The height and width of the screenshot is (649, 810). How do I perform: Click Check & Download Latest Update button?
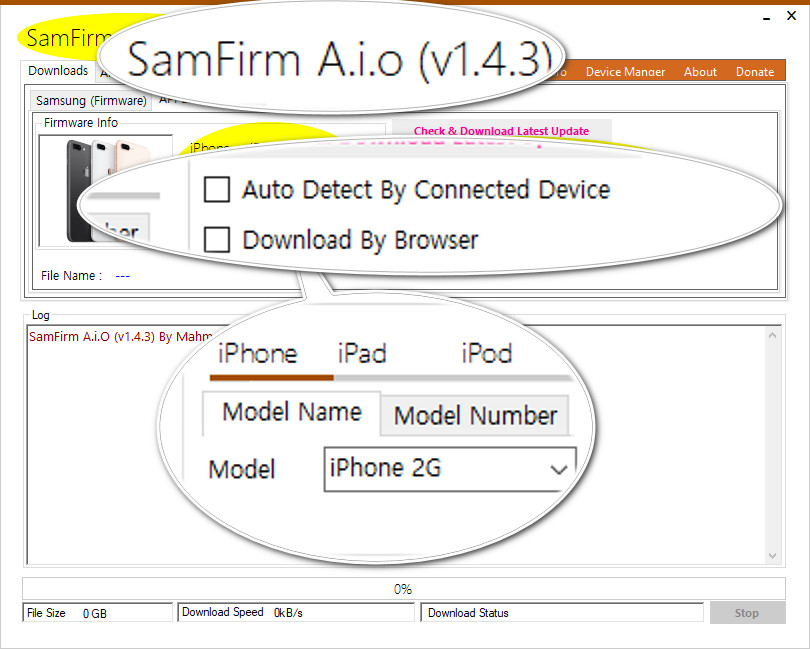[x=501, y=131]
